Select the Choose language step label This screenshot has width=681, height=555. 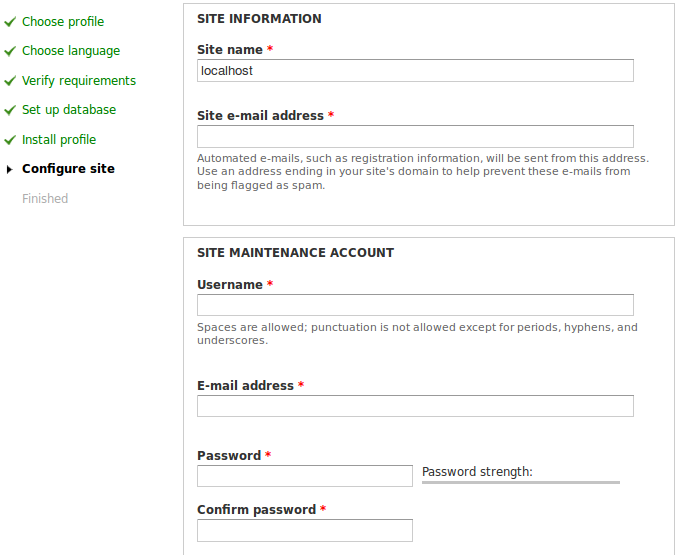pyautogui.click(x=71, y=51)
